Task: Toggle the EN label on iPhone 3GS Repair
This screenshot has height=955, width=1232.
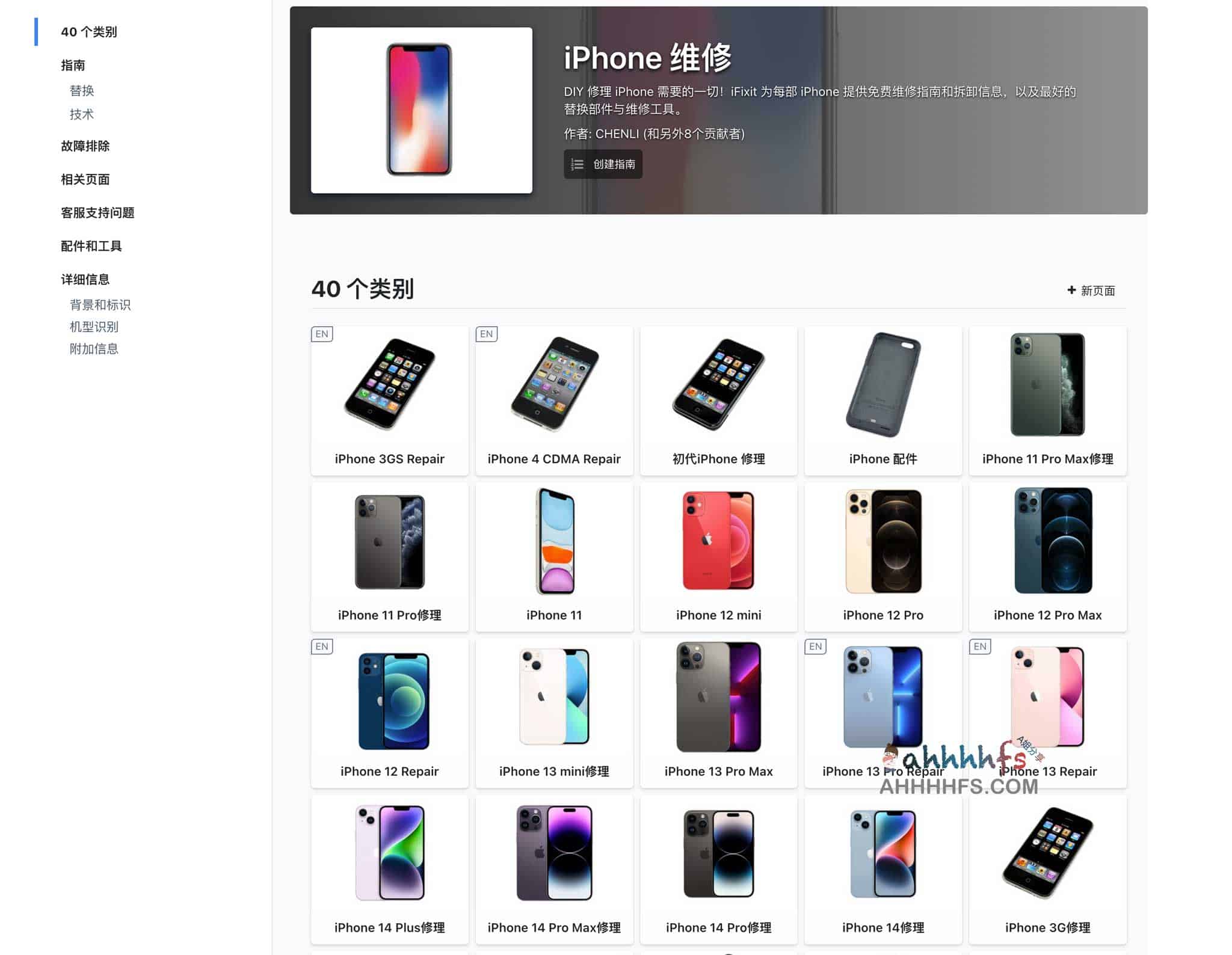Action: click(323, 334)
